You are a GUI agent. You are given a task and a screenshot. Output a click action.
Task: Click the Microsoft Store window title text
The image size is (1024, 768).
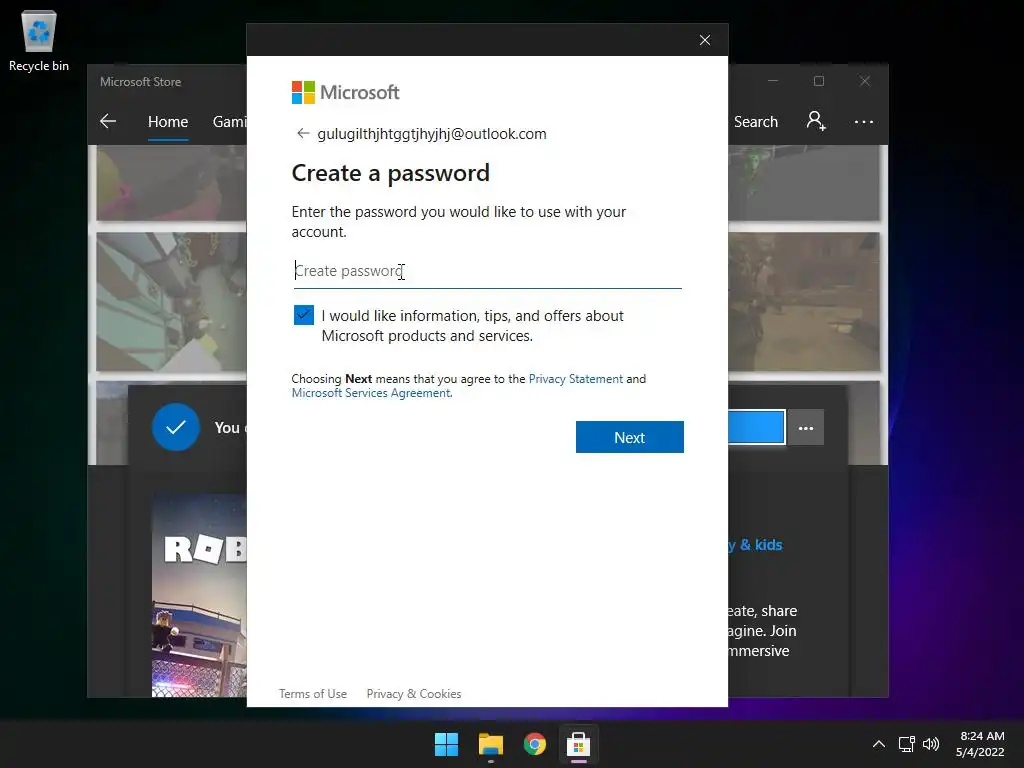point(140,82)
